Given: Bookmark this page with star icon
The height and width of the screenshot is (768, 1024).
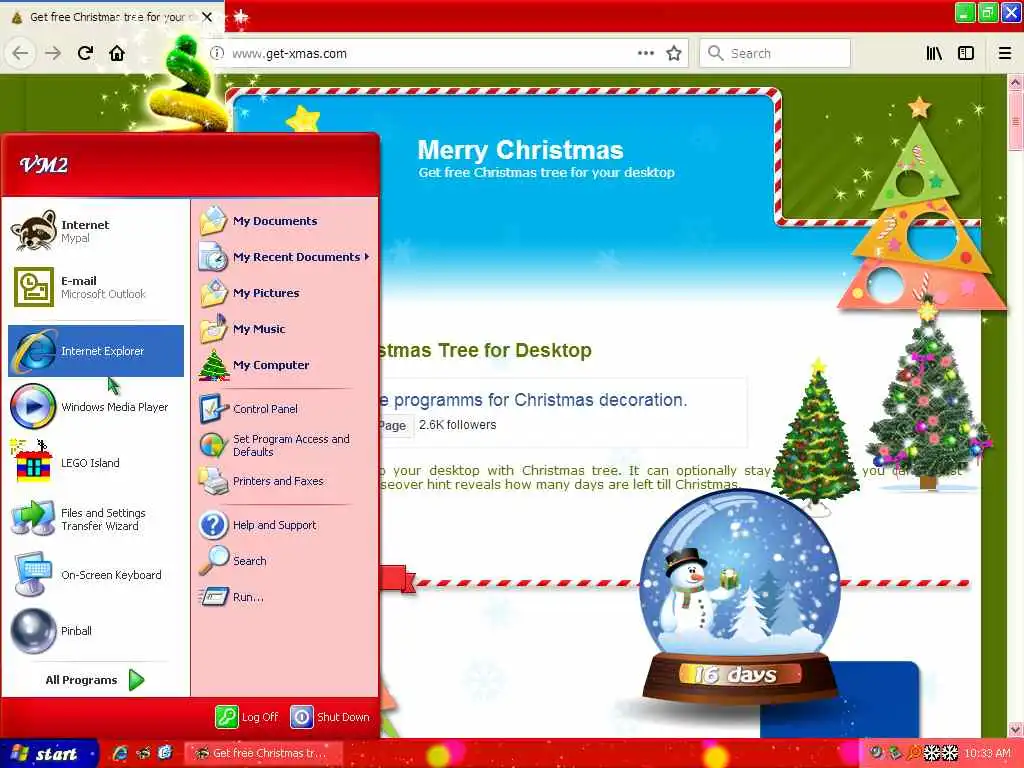Looking at the screenshot, I should (x=674, y=53).
